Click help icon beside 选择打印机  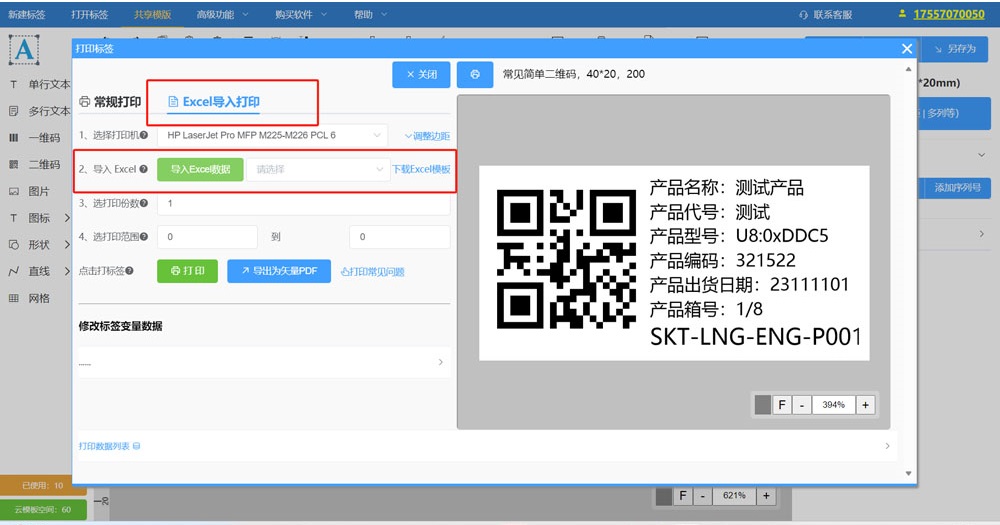point(144,136)
